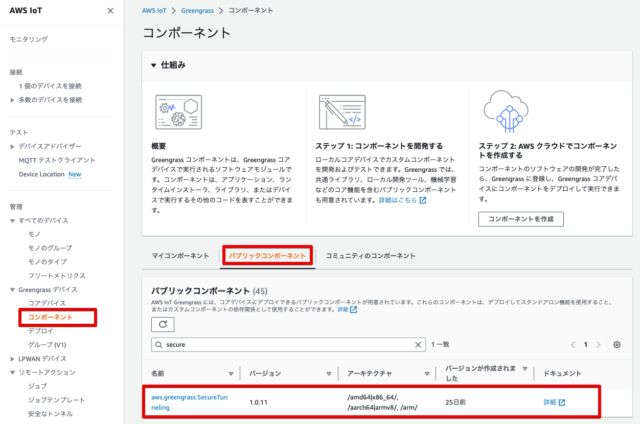Viewport: 640px width, 424px height.
Task: Click page number 1 in pagination
Action: click(x=586, y=345)
